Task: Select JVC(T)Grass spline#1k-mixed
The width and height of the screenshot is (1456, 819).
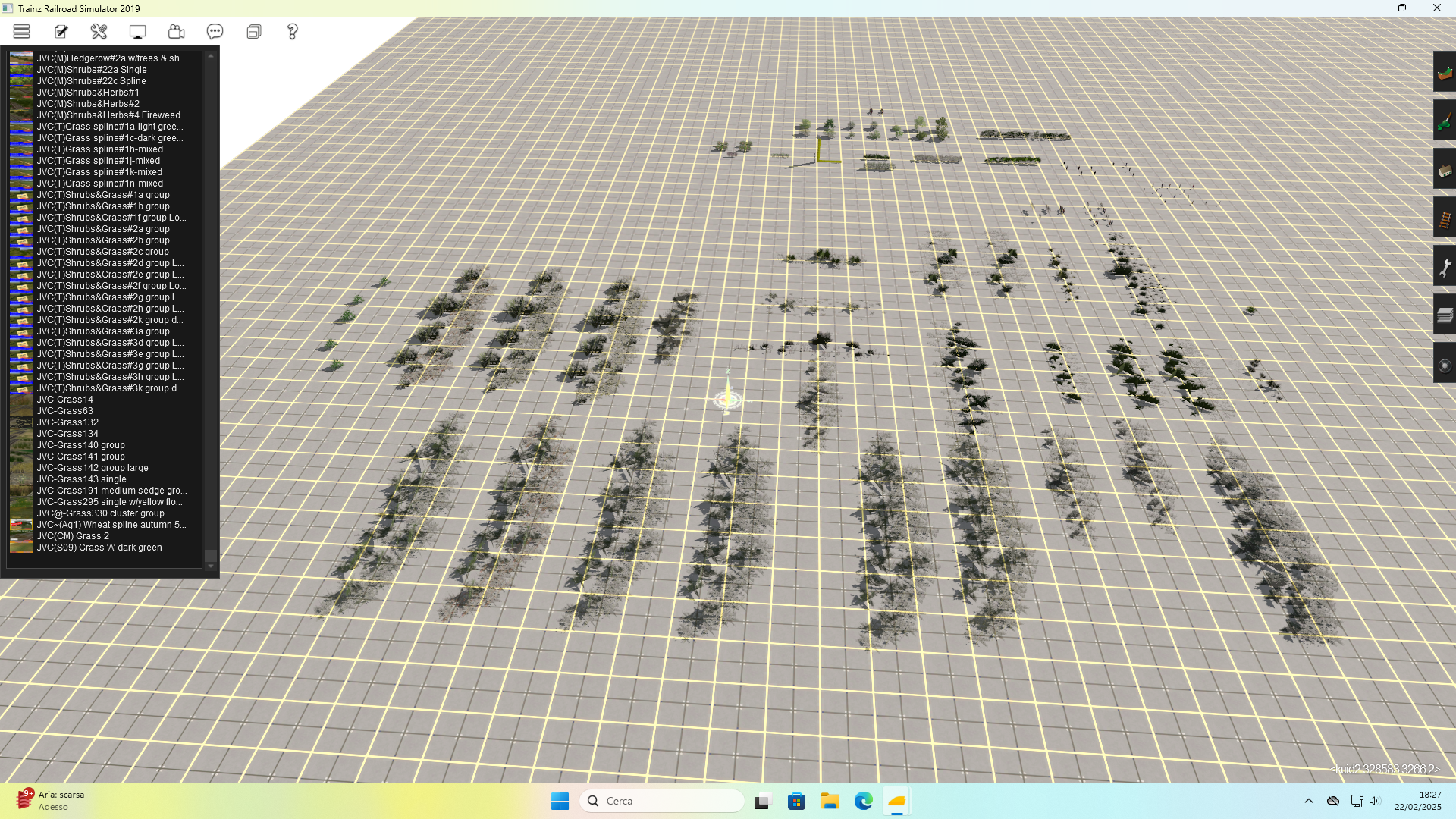Action: coord(99,172)
